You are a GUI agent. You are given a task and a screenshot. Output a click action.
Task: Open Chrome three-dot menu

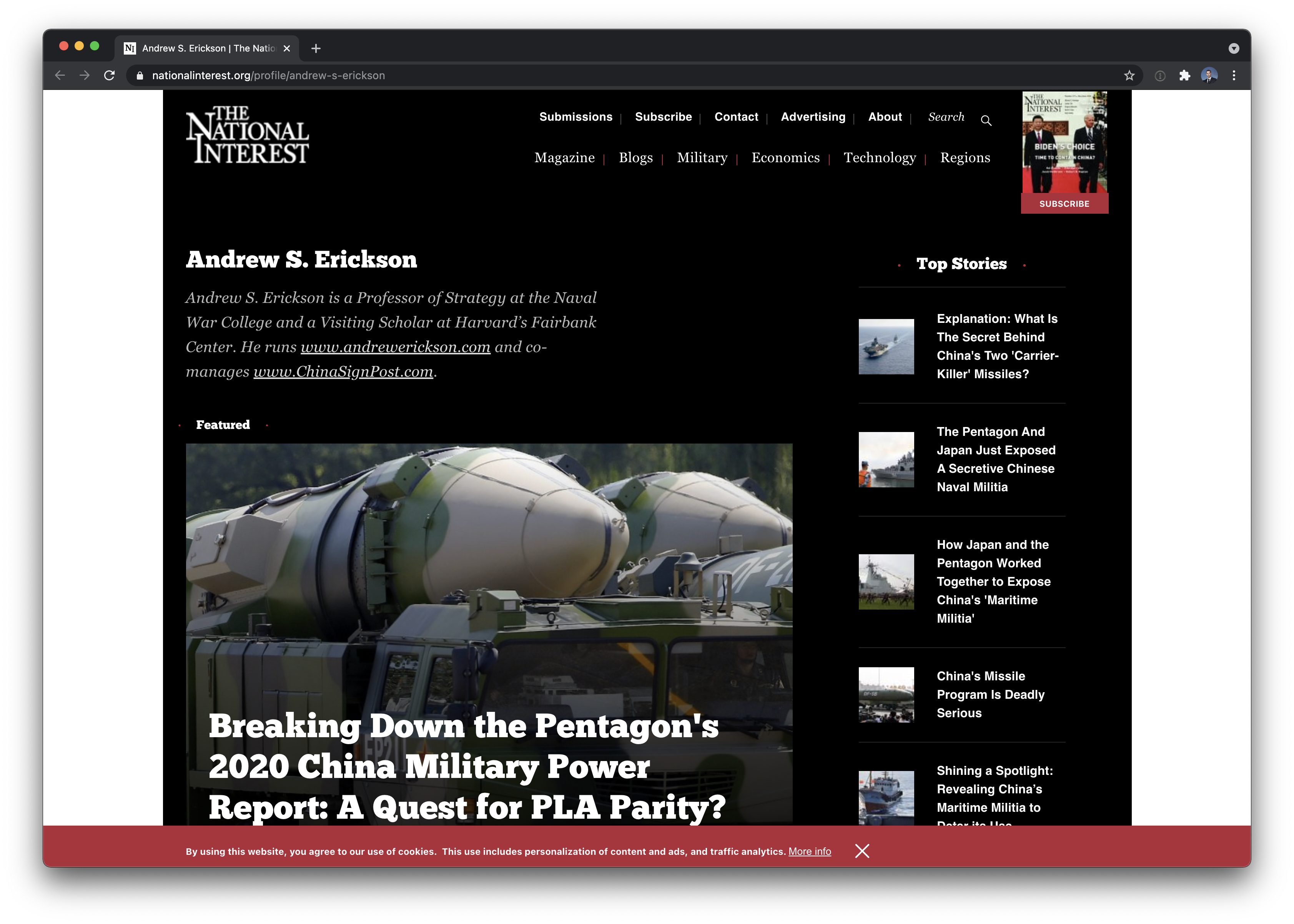[1234, 76]
